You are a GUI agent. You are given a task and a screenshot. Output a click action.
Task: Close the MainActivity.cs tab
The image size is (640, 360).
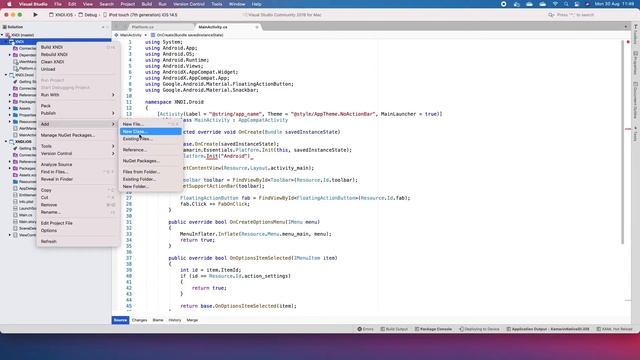[257, 27]
